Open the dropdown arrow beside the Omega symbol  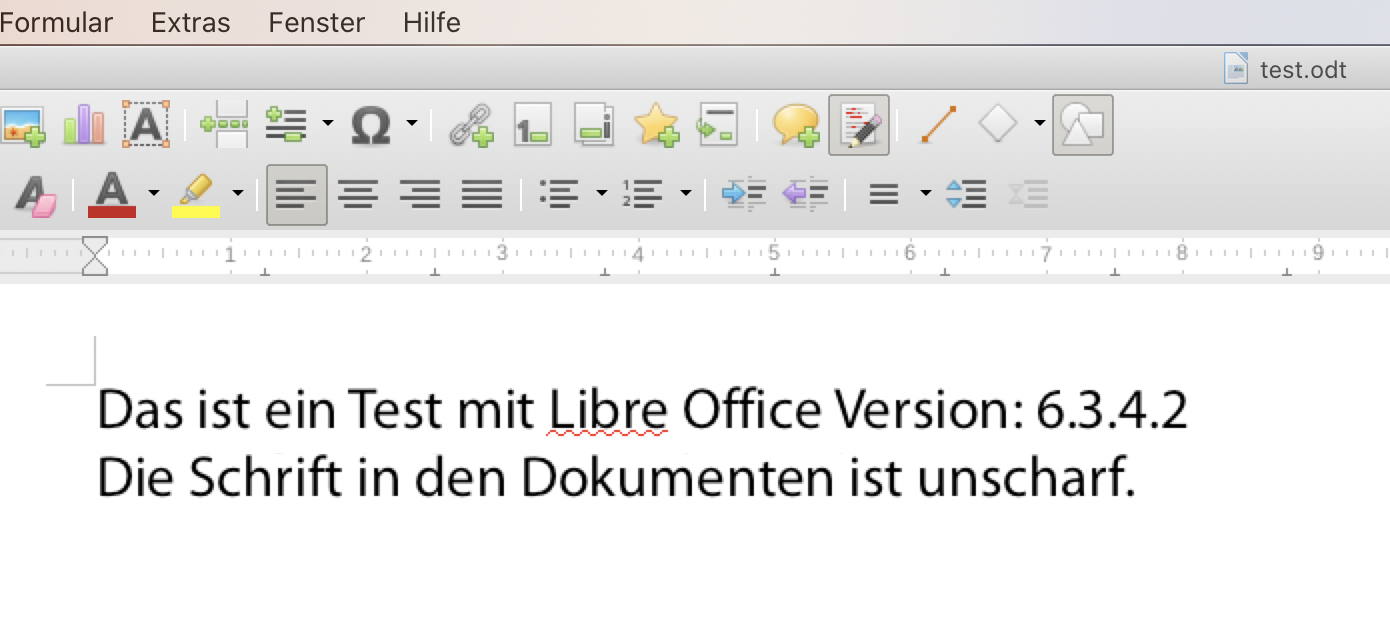click(411, 125)
